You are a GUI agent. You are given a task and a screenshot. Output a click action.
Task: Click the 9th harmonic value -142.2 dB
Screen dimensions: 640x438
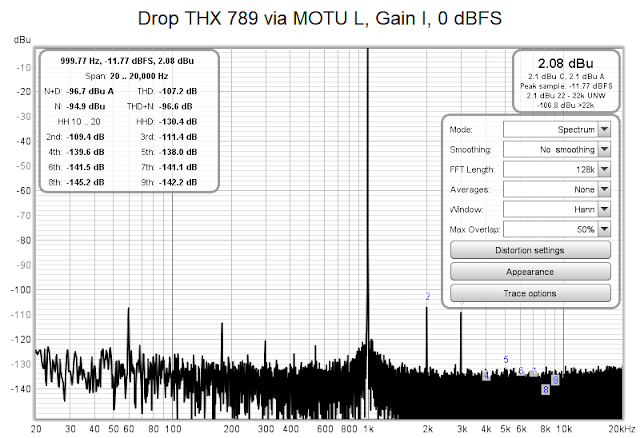tap(178, 182)
